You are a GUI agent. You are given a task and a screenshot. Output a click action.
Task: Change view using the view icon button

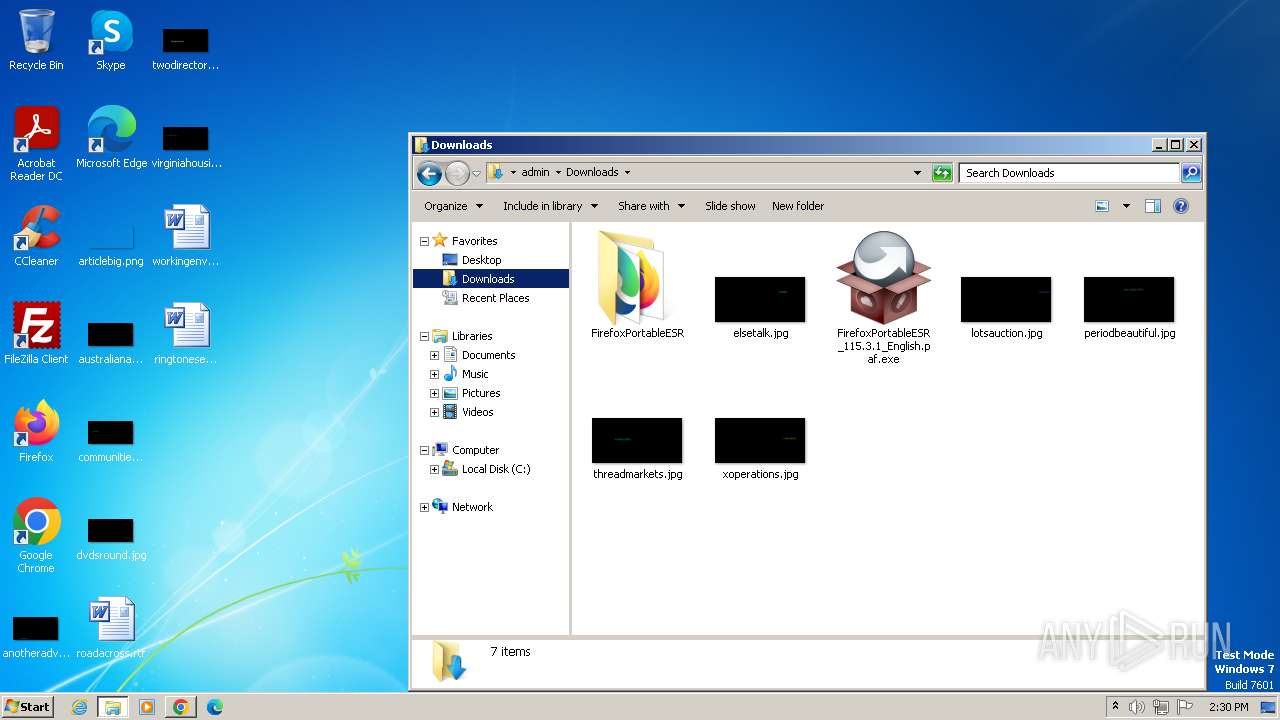tap(1102, 206)
